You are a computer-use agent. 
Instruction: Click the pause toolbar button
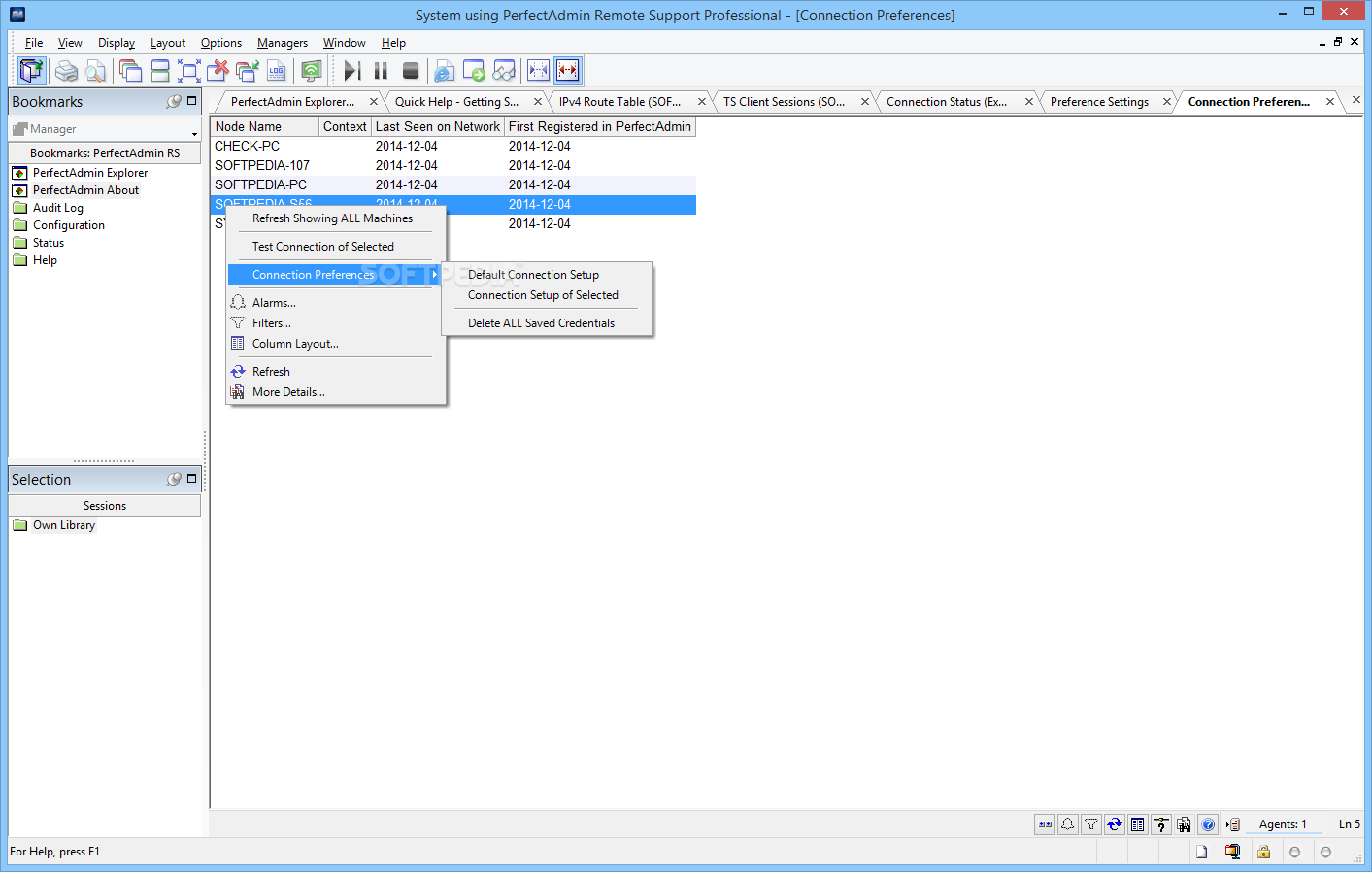tap(382, 71)
